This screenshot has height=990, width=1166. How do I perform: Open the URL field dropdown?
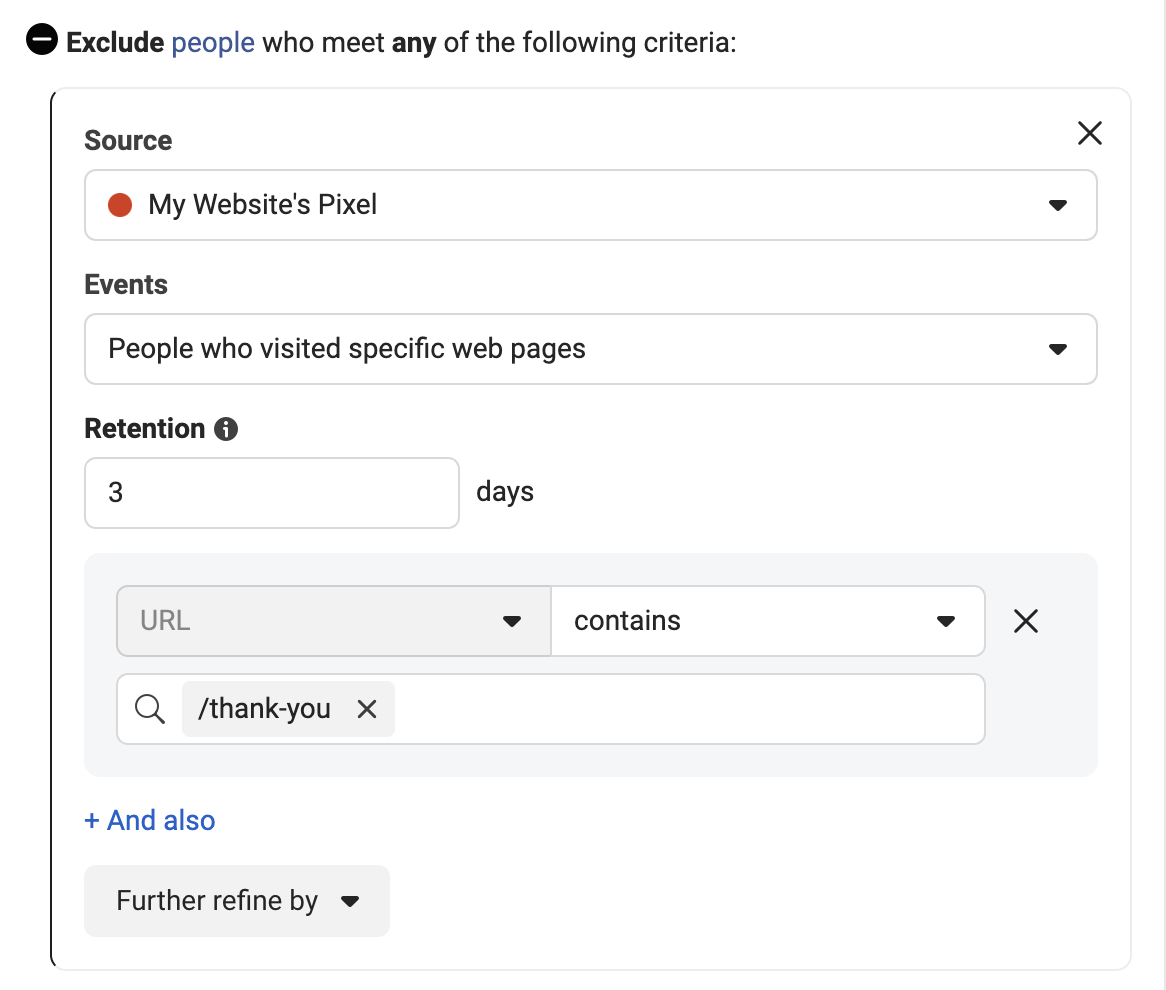pyautogui.click(x=333, y=621)
